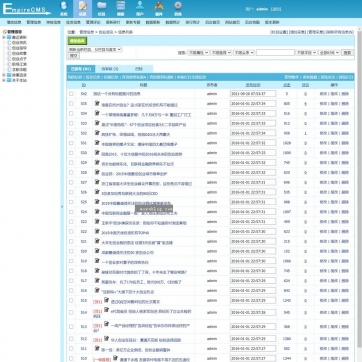Switch to the Archive (归档) tab
The height and width of the screenshot is (362, 362).
coord(139,69)
